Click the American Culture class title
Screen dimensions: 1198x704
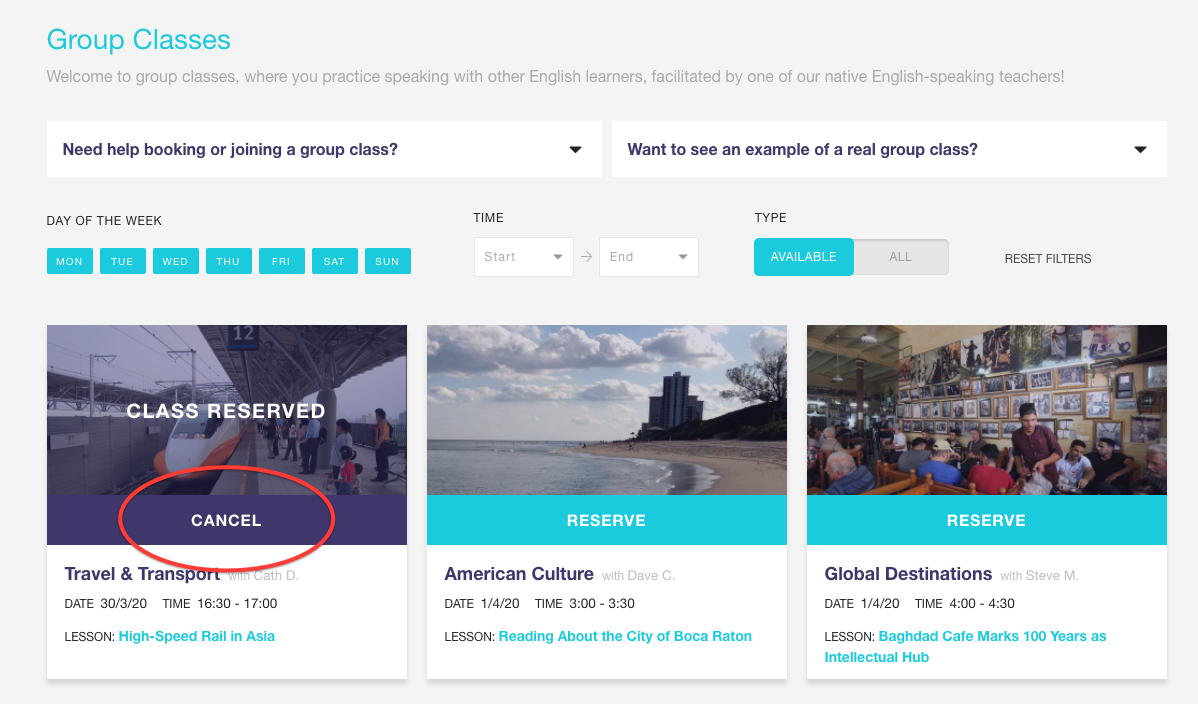519,574
